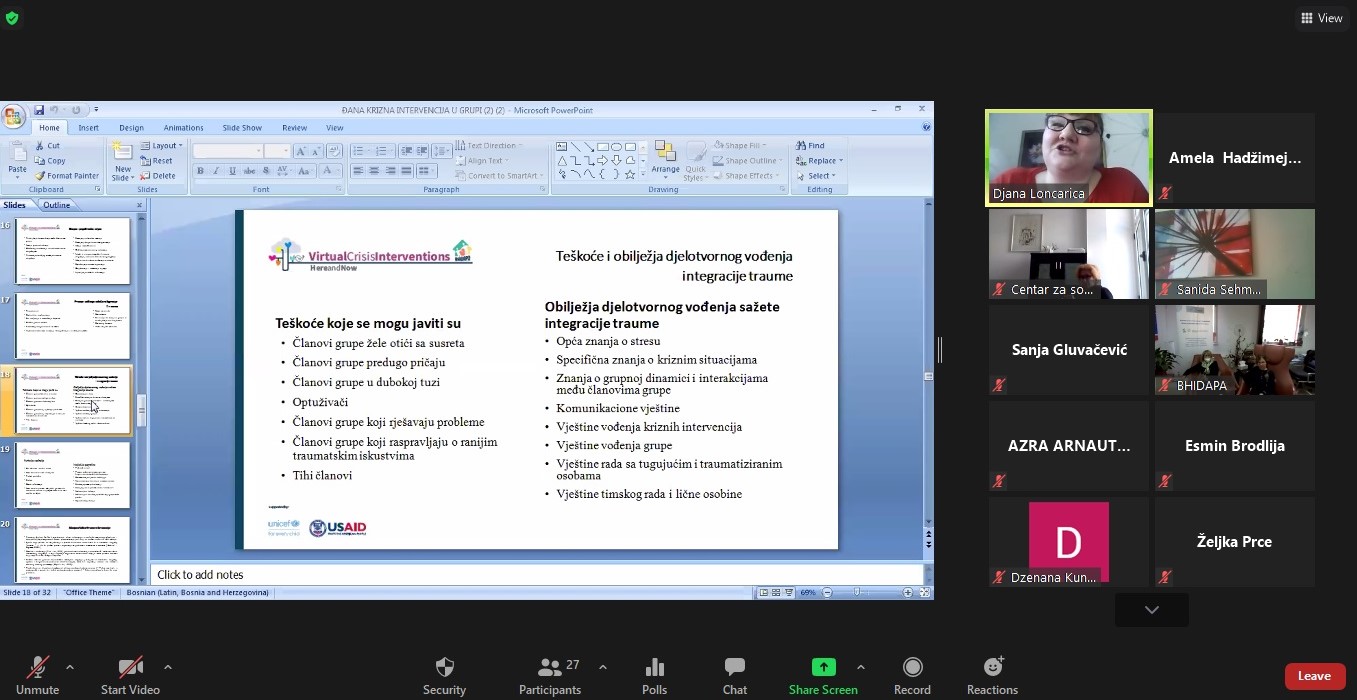Start recording with the Record icon
The height and width of the screenshot is (700, 1357).
click(x=912, y=668)
